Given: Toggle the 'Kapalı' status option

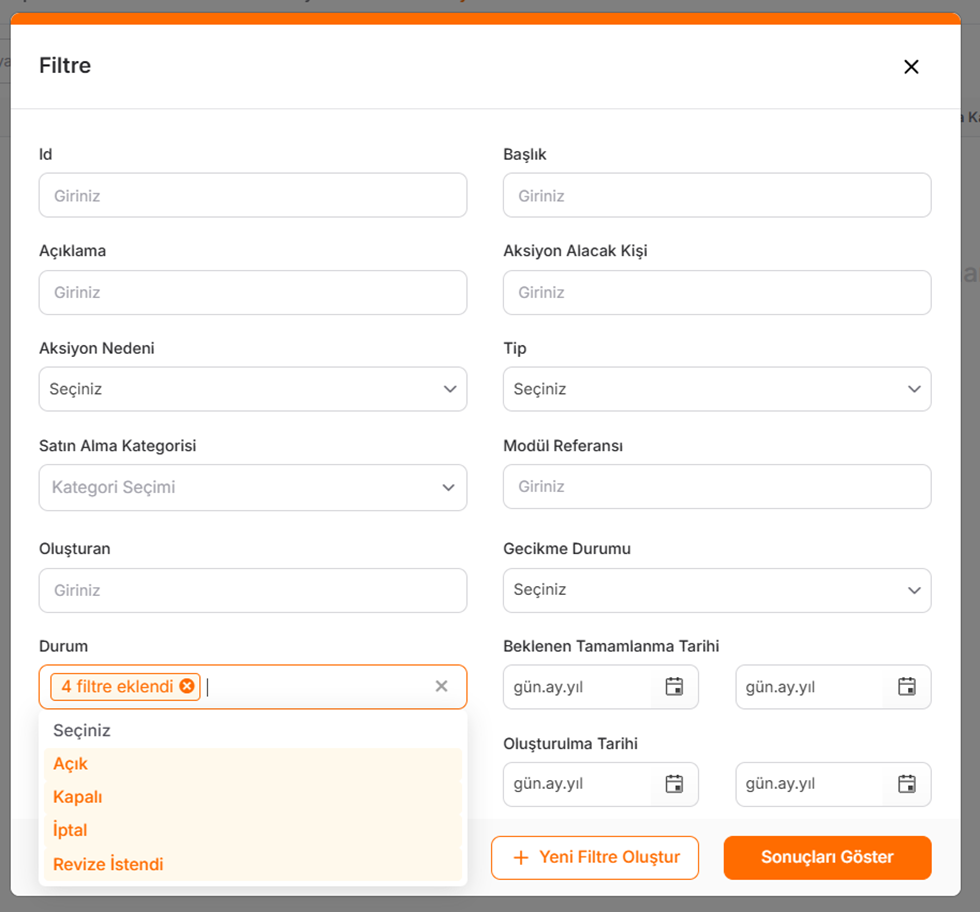Looking at the screenshot, I should coord(252,797).
